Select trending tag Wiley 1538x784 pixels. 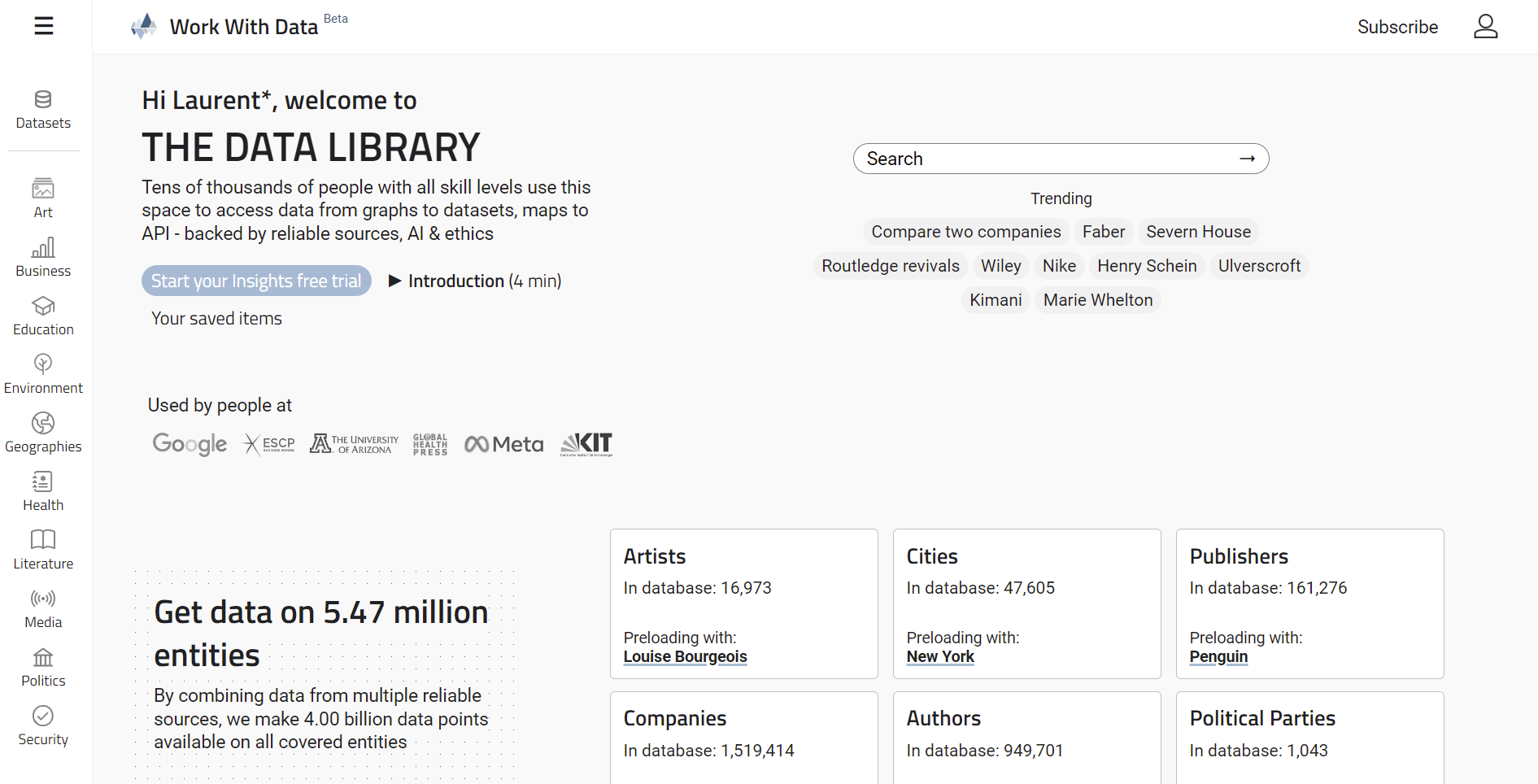tap(1001, 266)
